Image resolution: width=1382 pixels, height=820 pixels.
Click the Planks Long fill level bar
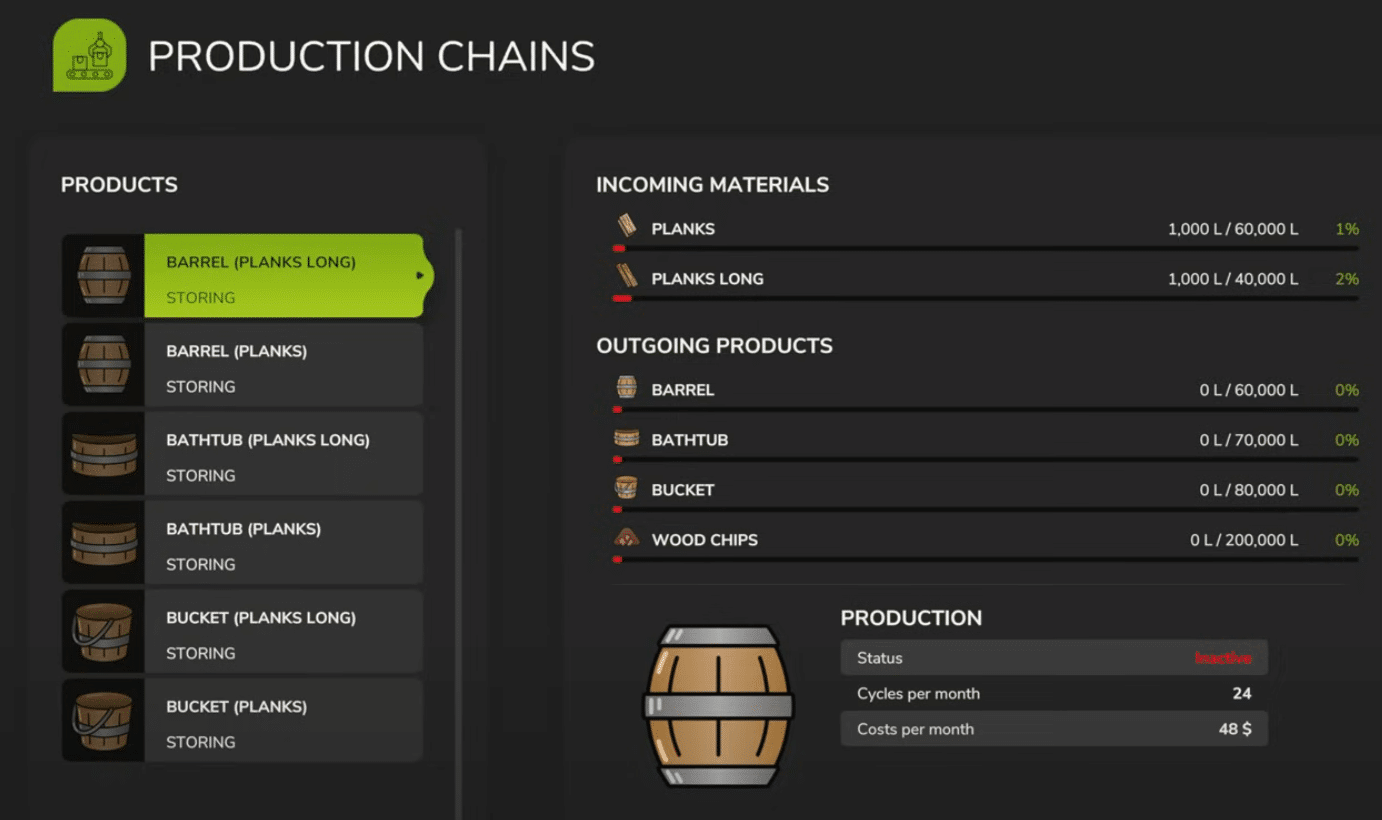point(985,298)
